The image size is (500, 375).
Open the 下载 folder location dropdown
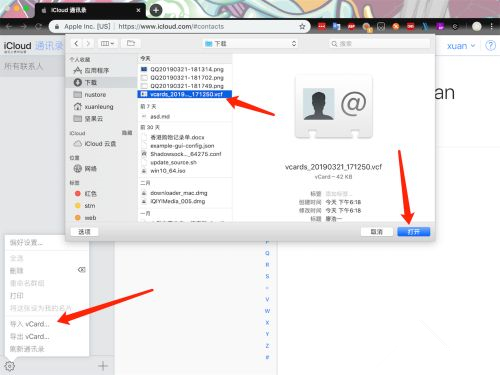(251, 44)
